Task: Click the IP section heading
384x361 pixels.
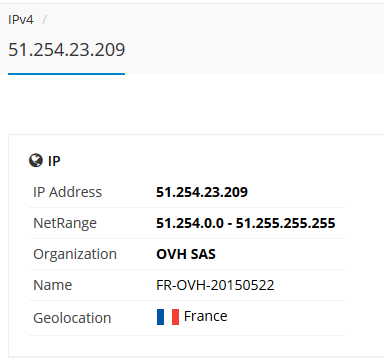Action: [54, 161]
